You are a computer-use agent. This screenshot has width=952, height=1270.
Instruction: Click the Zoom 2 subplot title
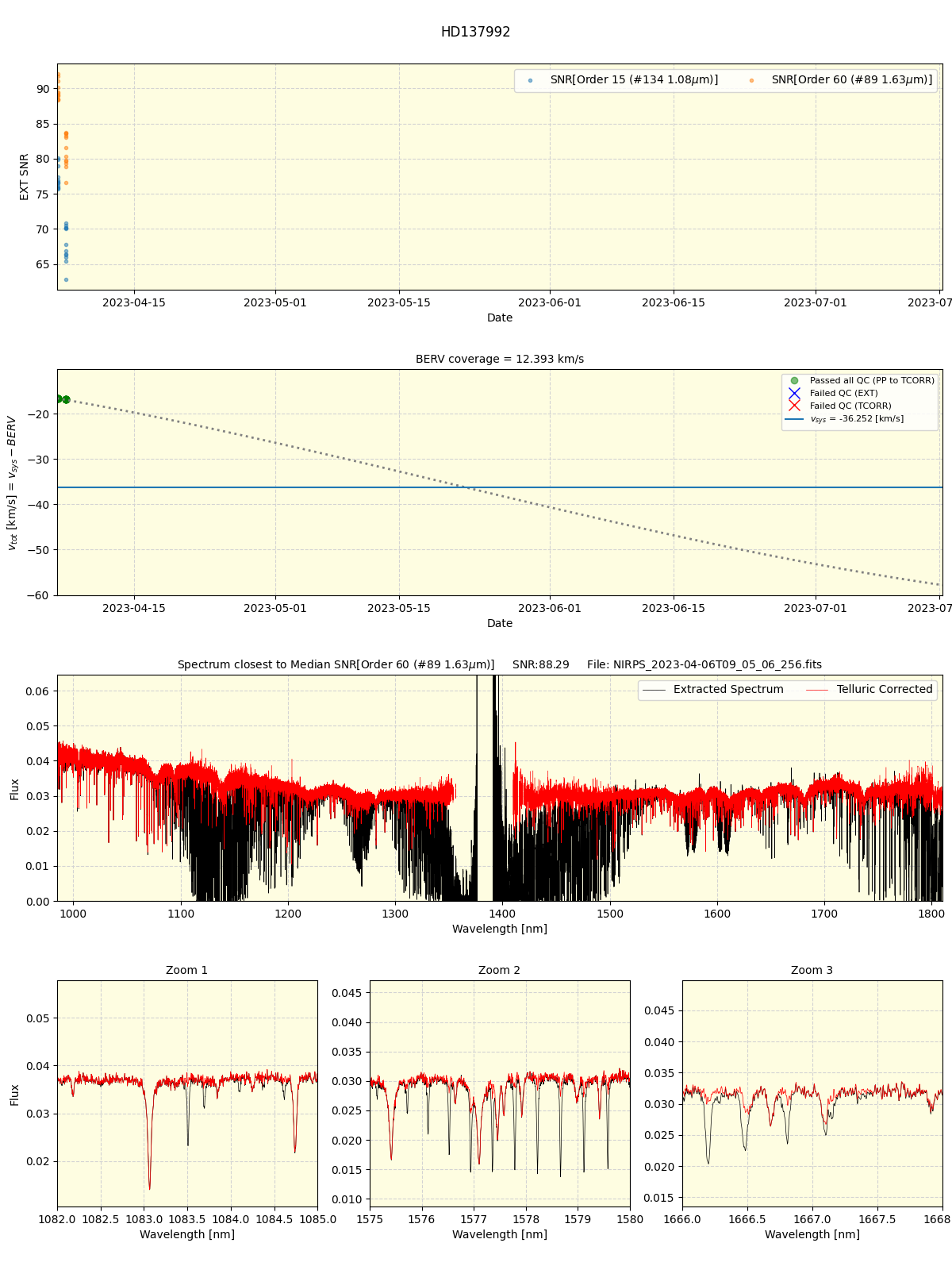[x=500, y=970]
